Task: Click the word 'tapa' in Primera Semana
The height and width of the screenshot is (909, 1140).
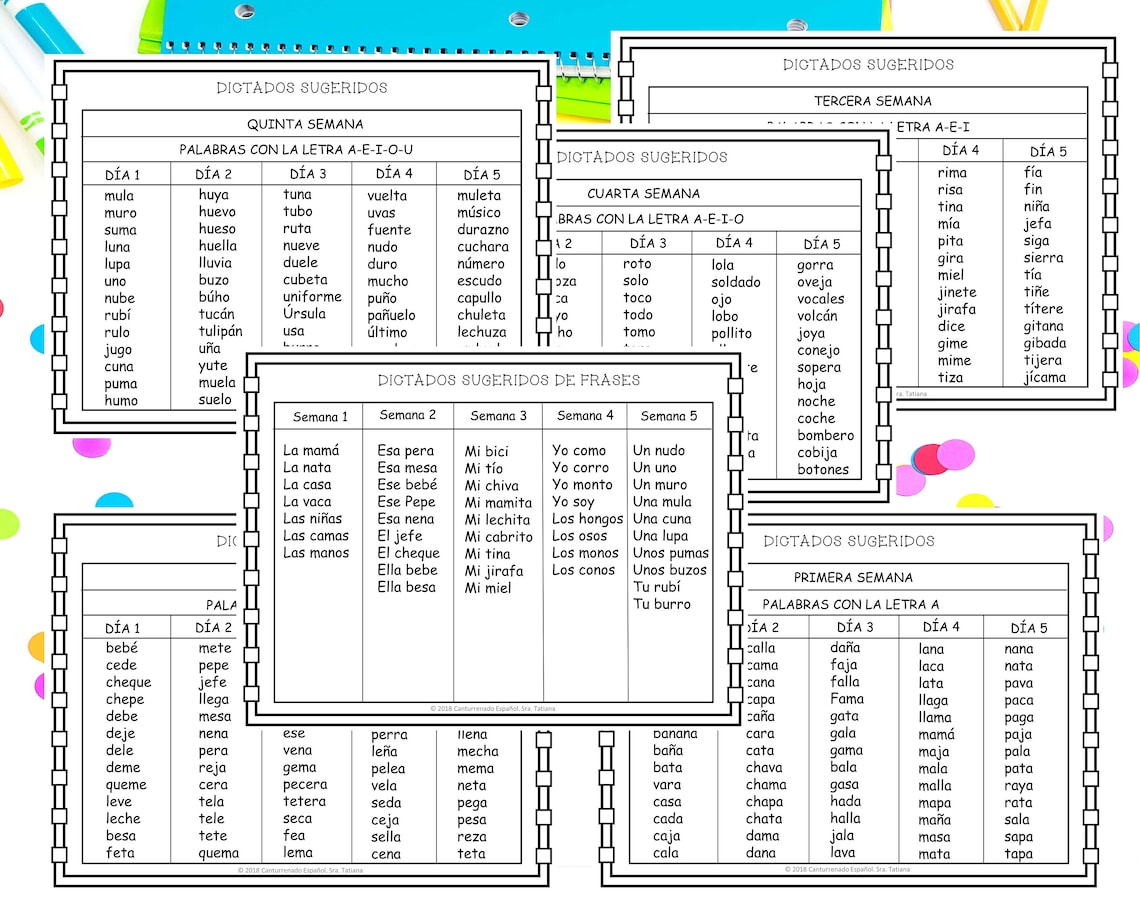Action: pyautogui.click(x=1018, y=854)
